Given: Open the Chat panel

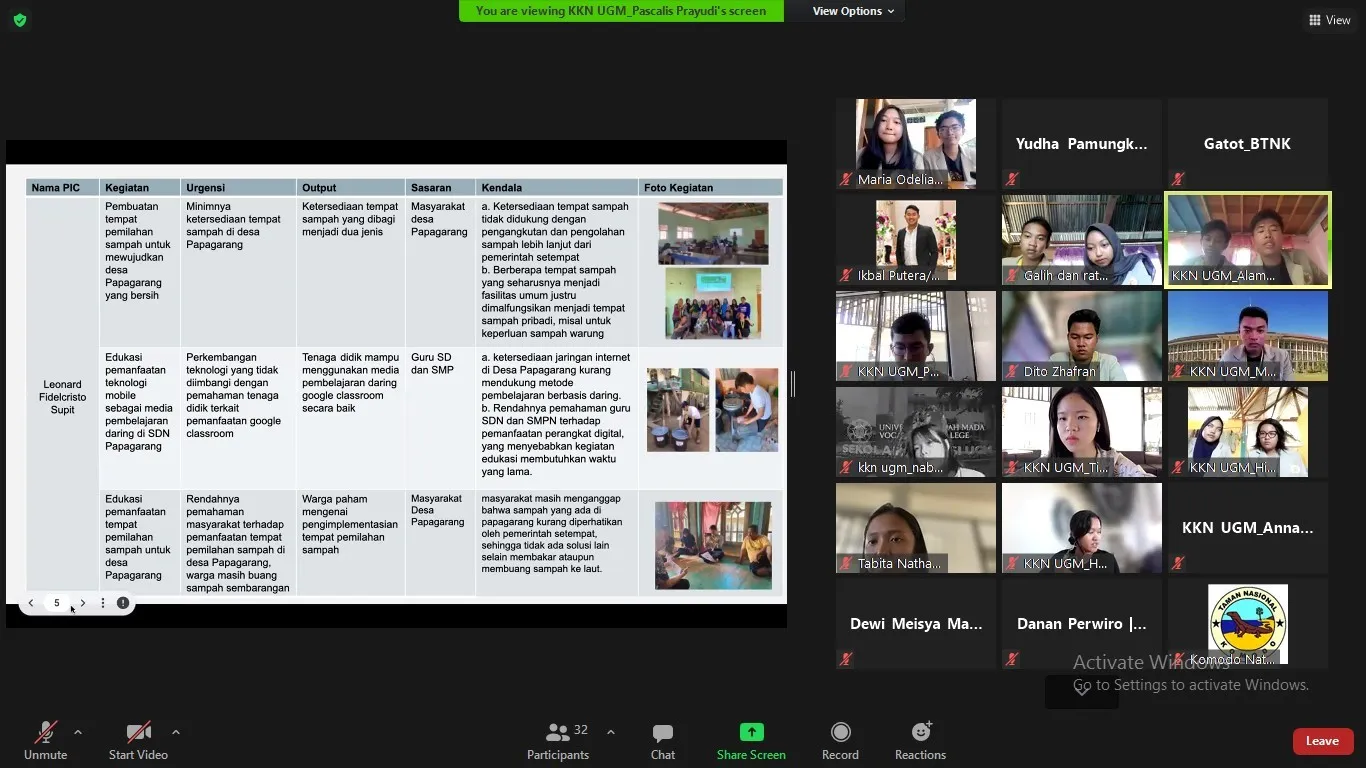Looking at the screenshot, I should coord(662,740).
